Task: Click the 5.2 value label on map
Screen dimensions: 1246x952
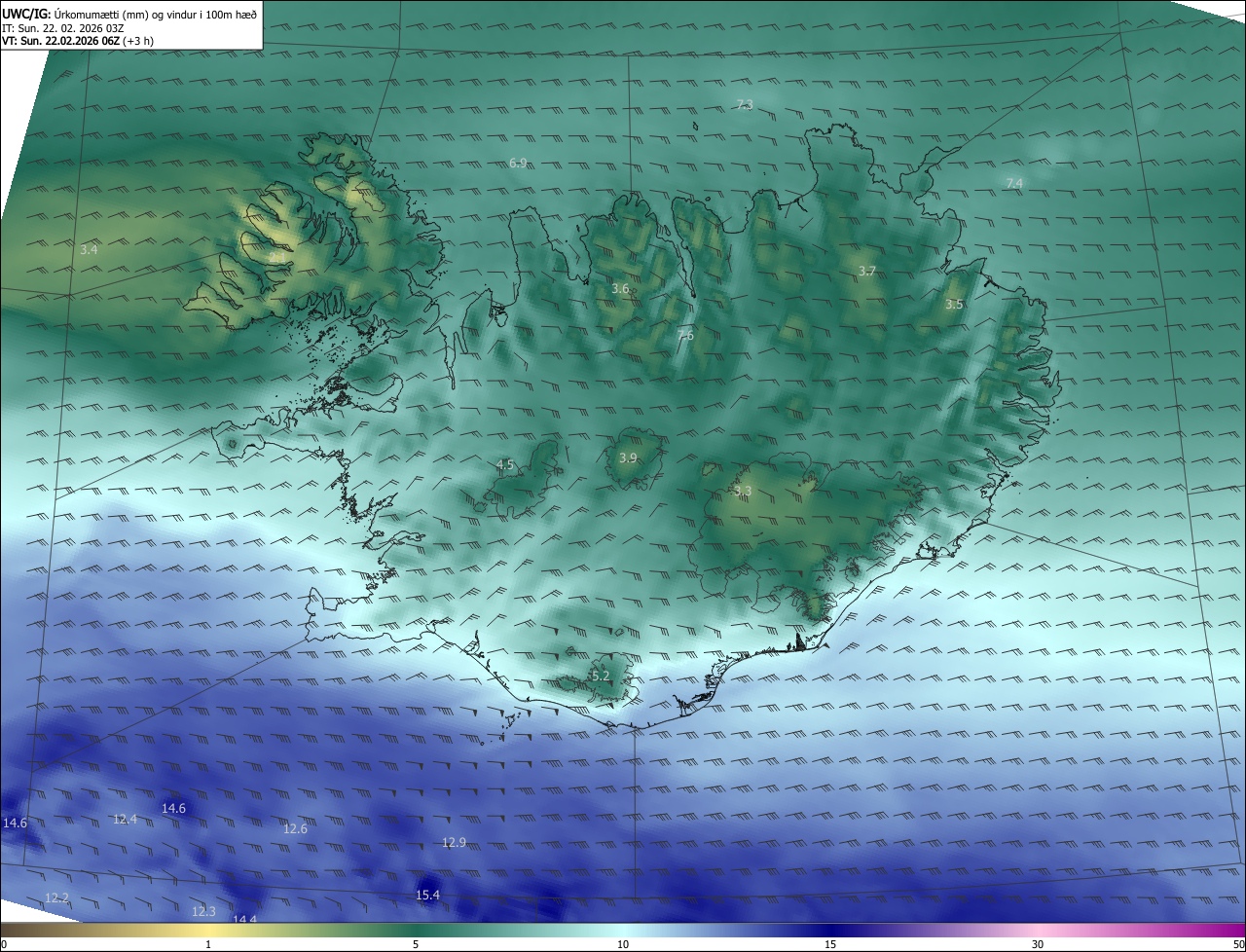Action: coord(601,676)
